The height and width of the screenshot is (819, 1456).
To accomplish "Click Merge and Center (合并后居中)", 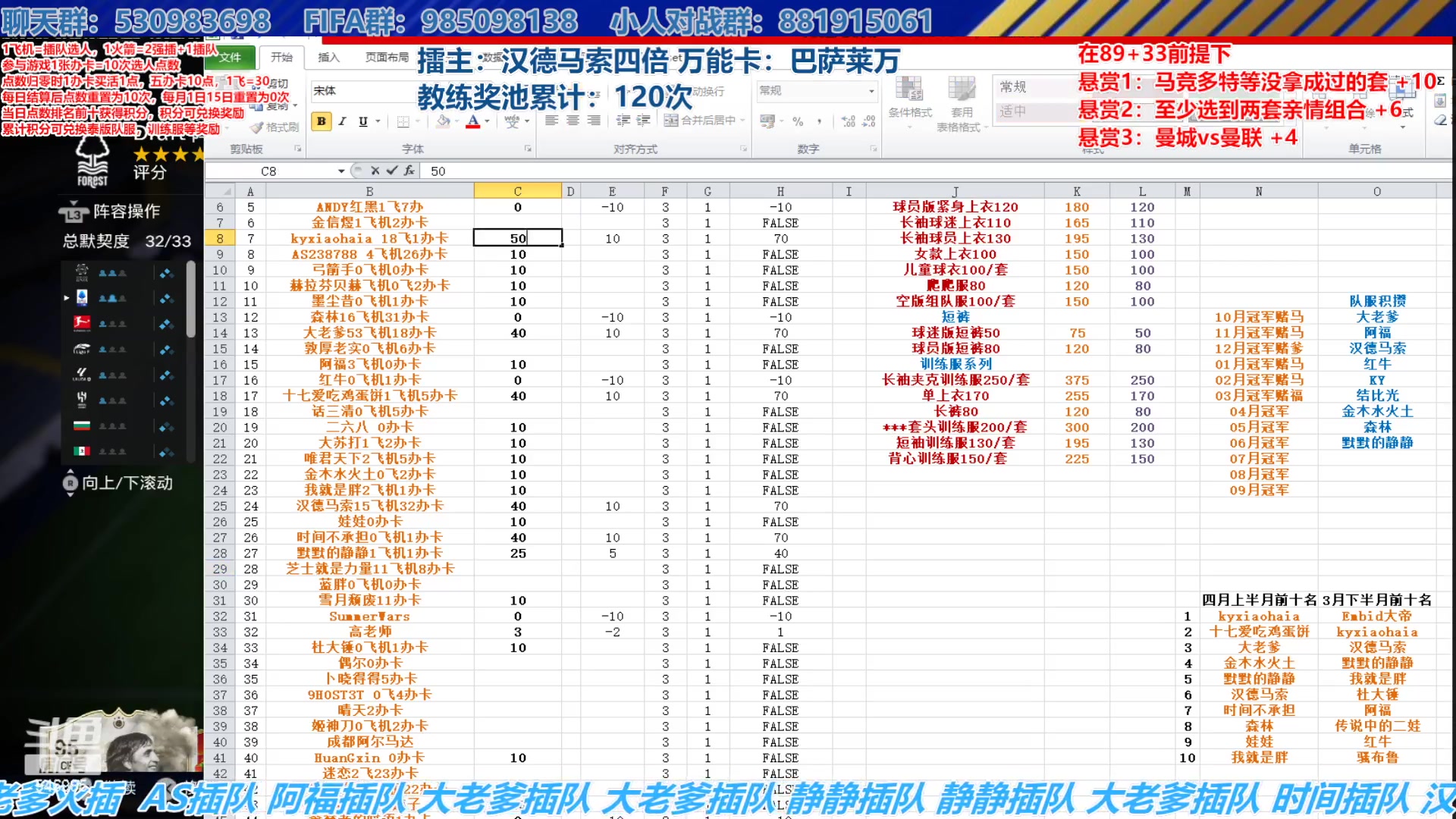I will pyautogui.click(x=700, y=121).
